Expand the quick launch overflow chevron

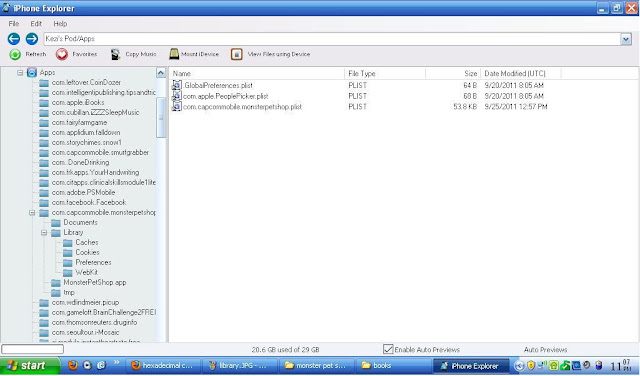click(x=116, y=362)
